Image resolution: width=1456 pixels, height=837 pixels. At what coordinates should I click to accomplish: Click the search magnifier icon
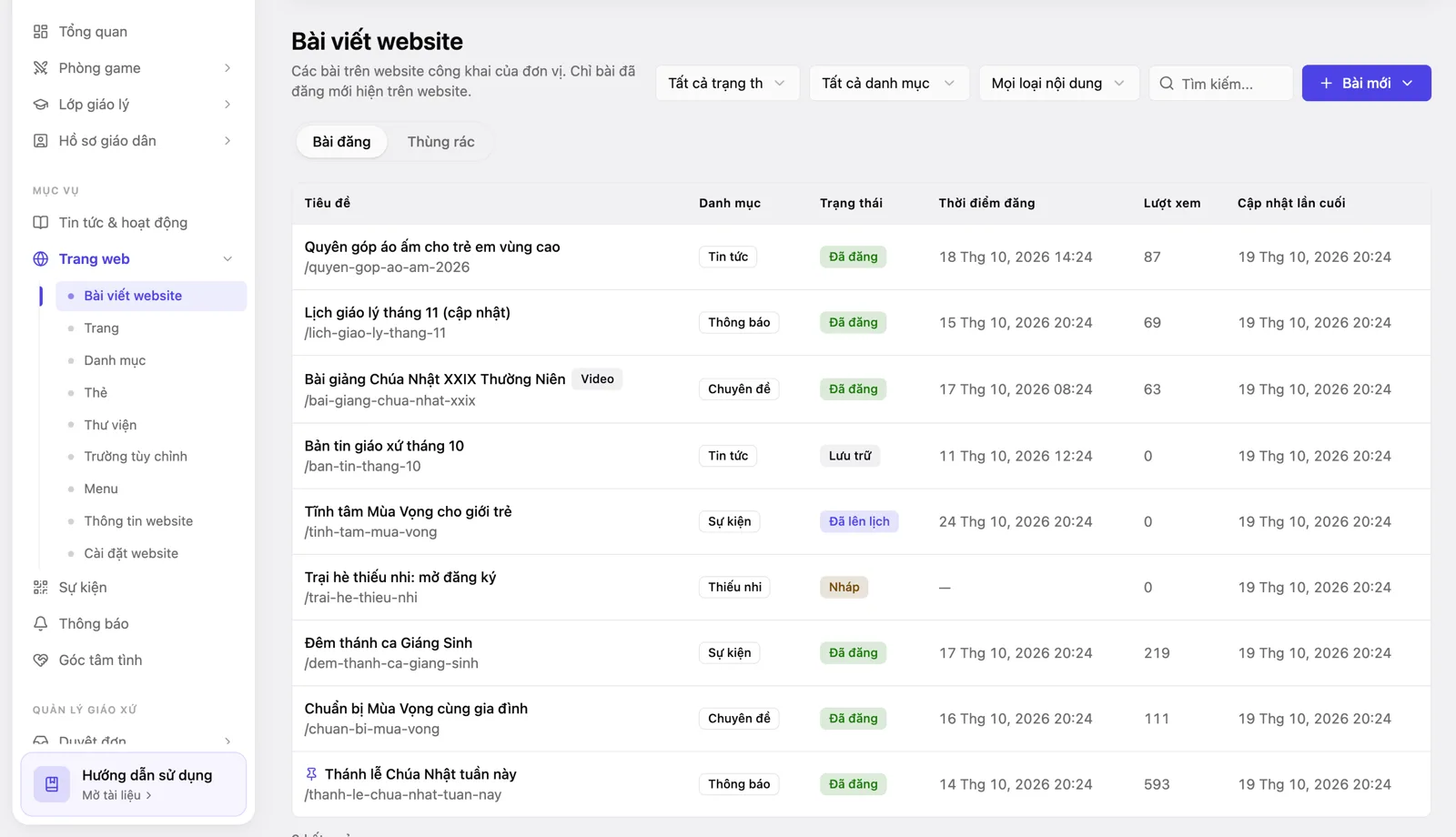(x=1167, y=83)
